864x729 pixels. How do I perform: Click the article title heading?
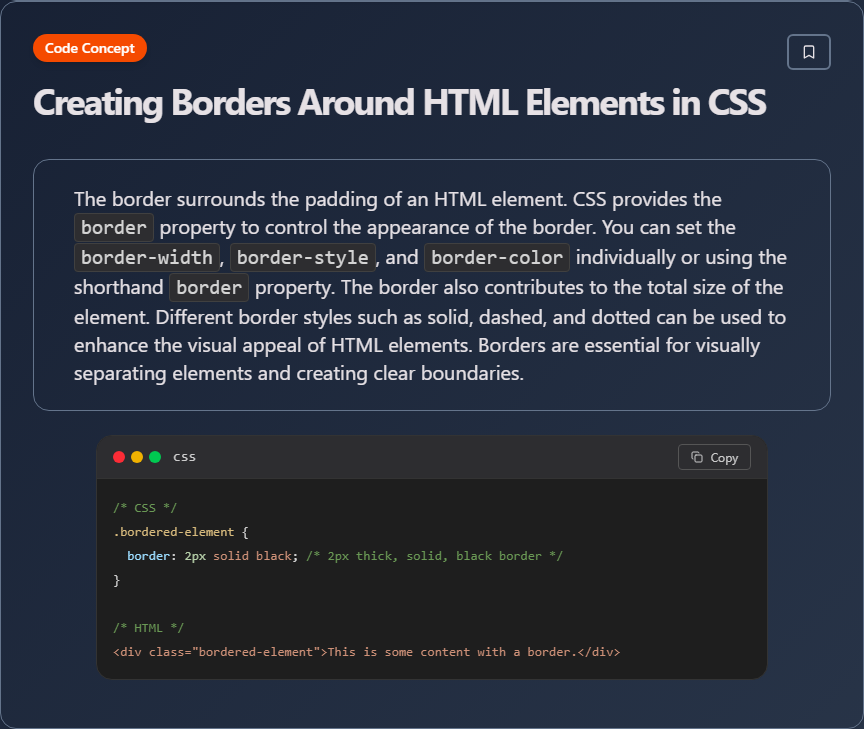[x=399, y=103]
